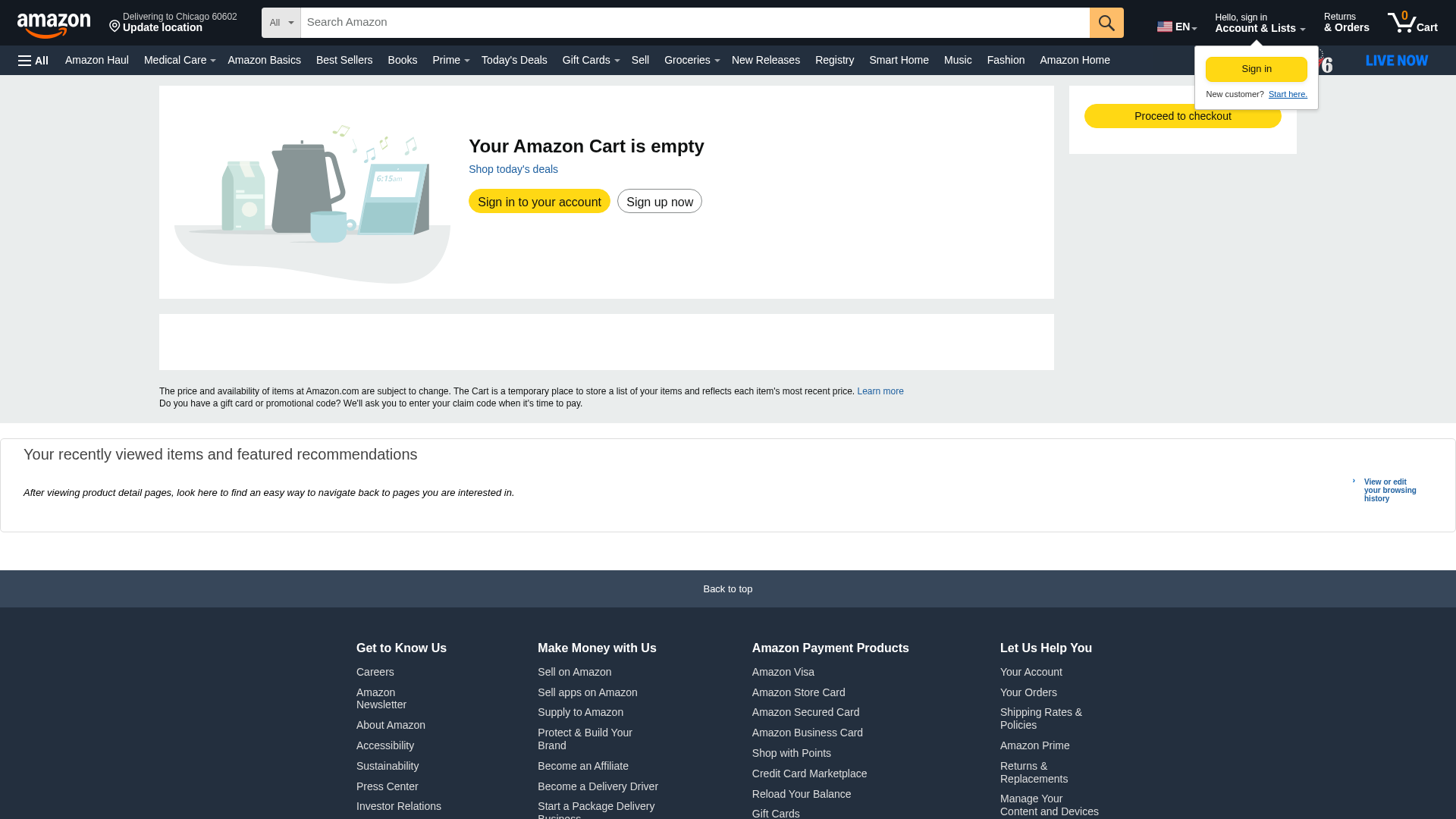Click Become an Affiliate
The height and width of the screenshot is (819, 1456).
pos(583,766)
